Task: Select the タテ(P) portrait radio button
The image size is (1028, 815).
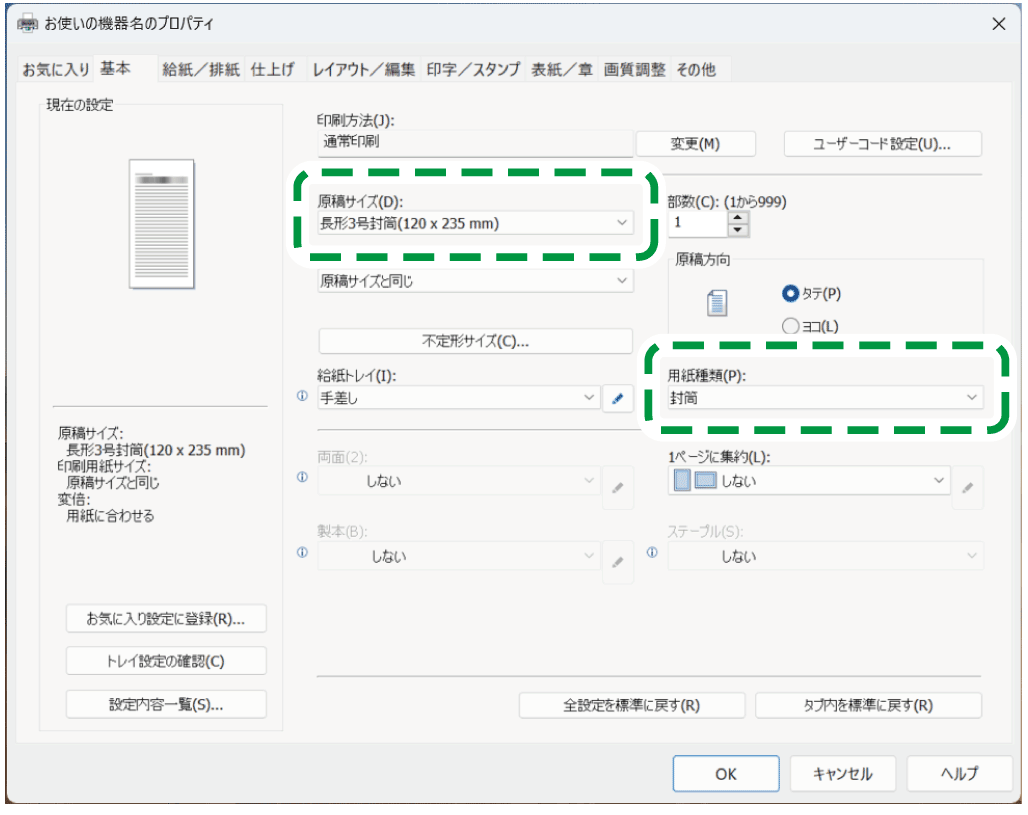Action: coord(790,294)
